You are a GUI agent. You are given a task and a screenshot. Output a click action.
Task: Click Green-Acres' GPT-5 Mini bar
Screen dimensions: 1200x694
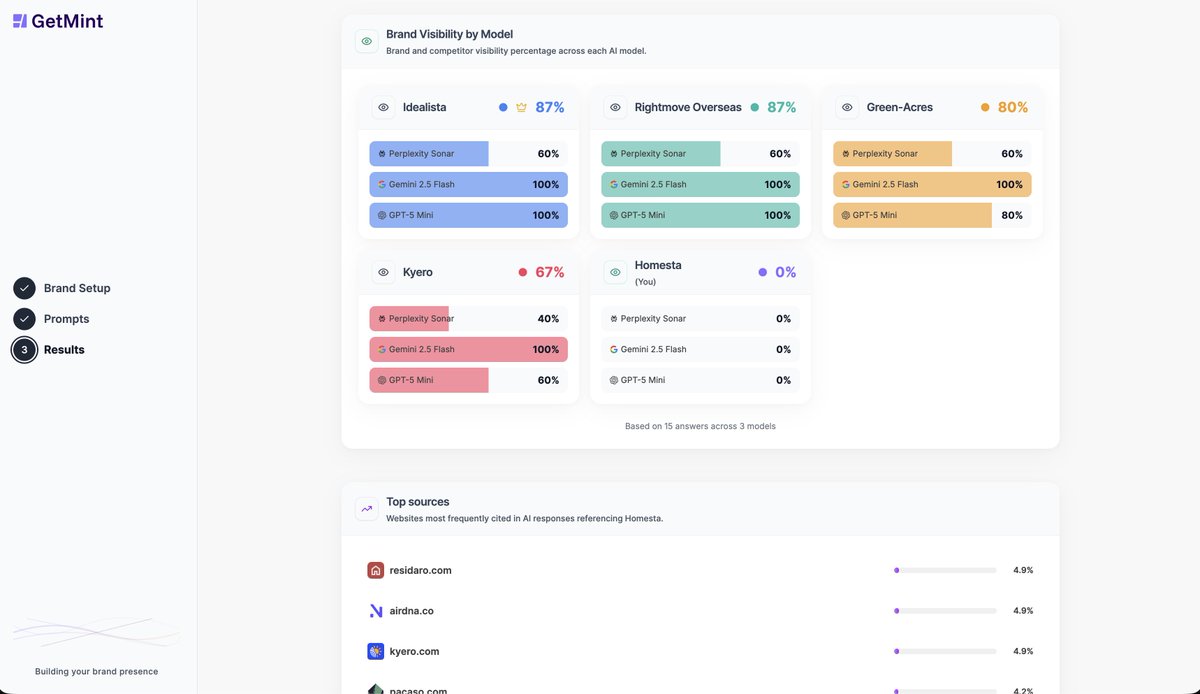click(x=932, y=215)
